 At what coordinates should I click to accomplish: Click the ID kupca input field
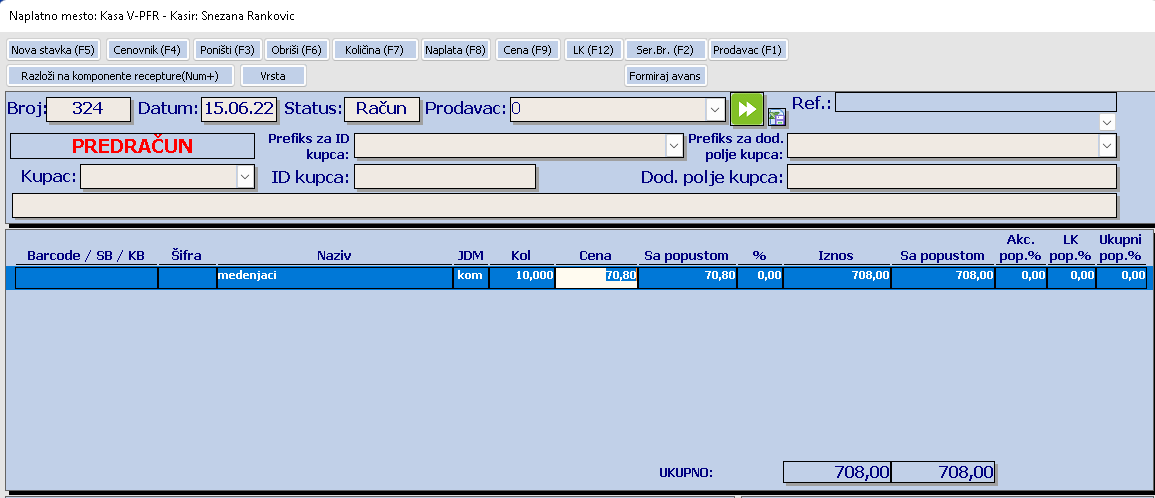[x=445, y=177]
